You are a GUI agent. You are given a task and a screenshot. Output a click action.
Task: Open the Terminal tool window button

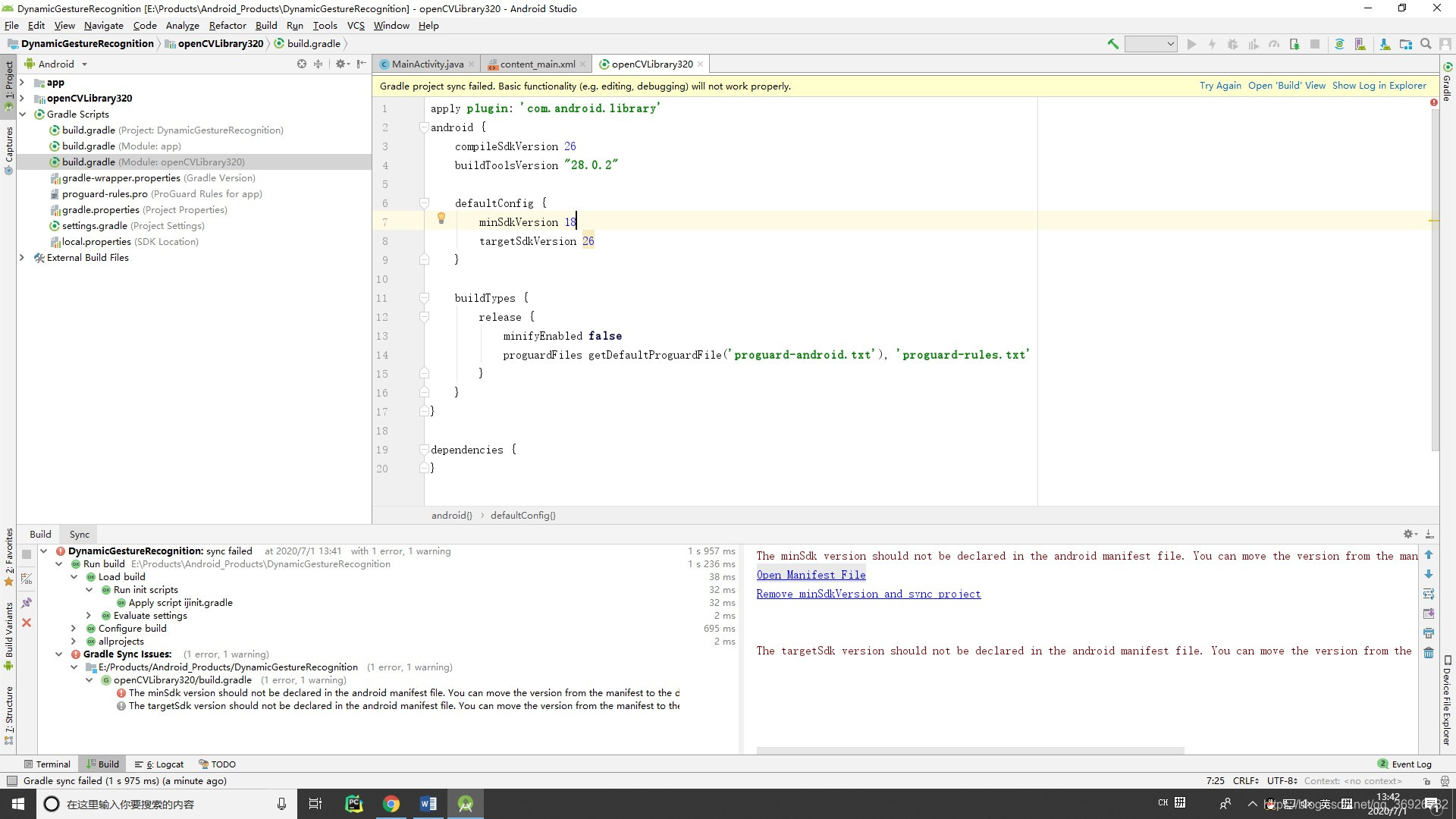pyautogui.click(x=47, y=764)
